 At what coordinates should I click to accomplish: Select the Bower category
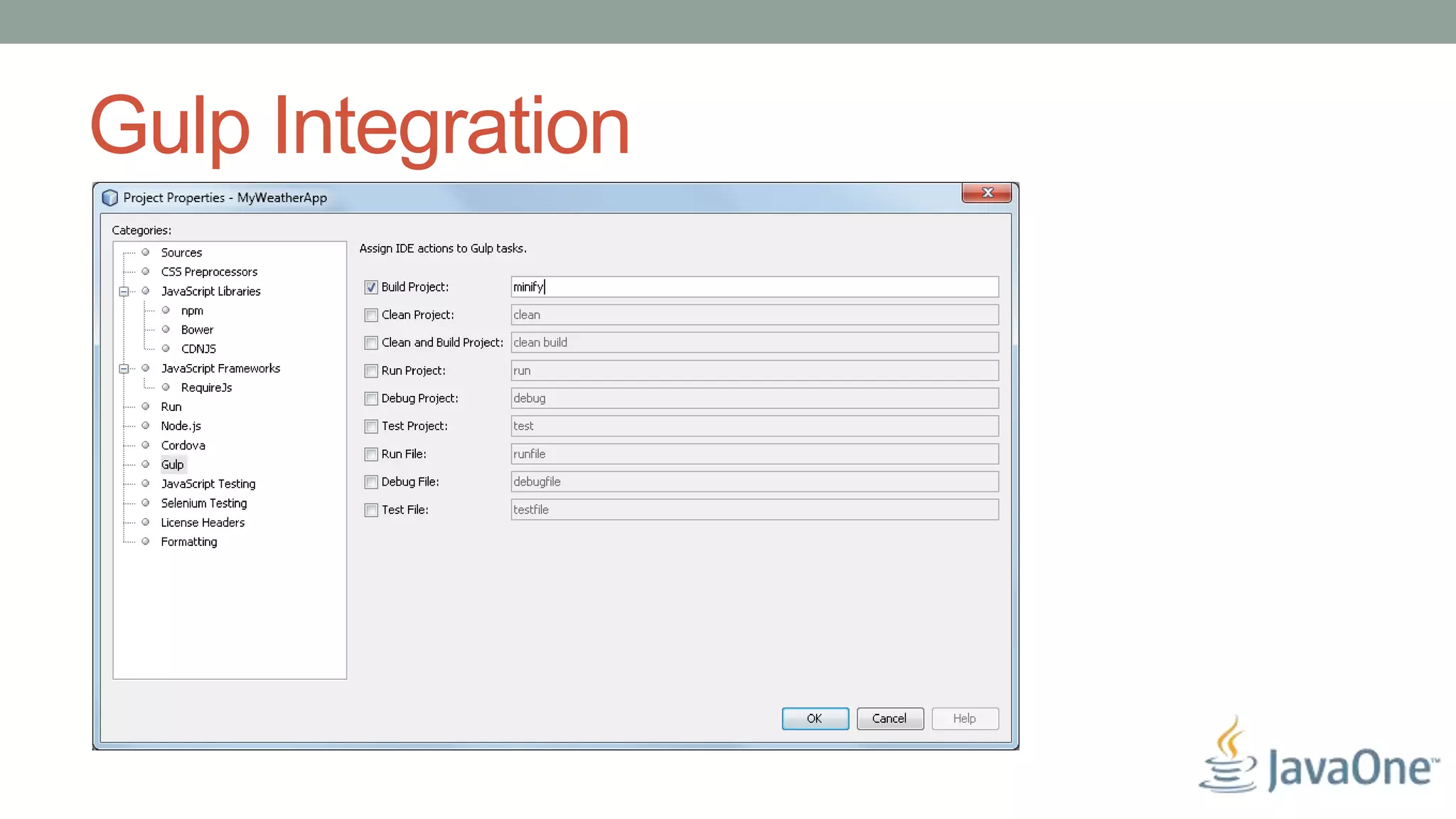(x=197, y=330)
